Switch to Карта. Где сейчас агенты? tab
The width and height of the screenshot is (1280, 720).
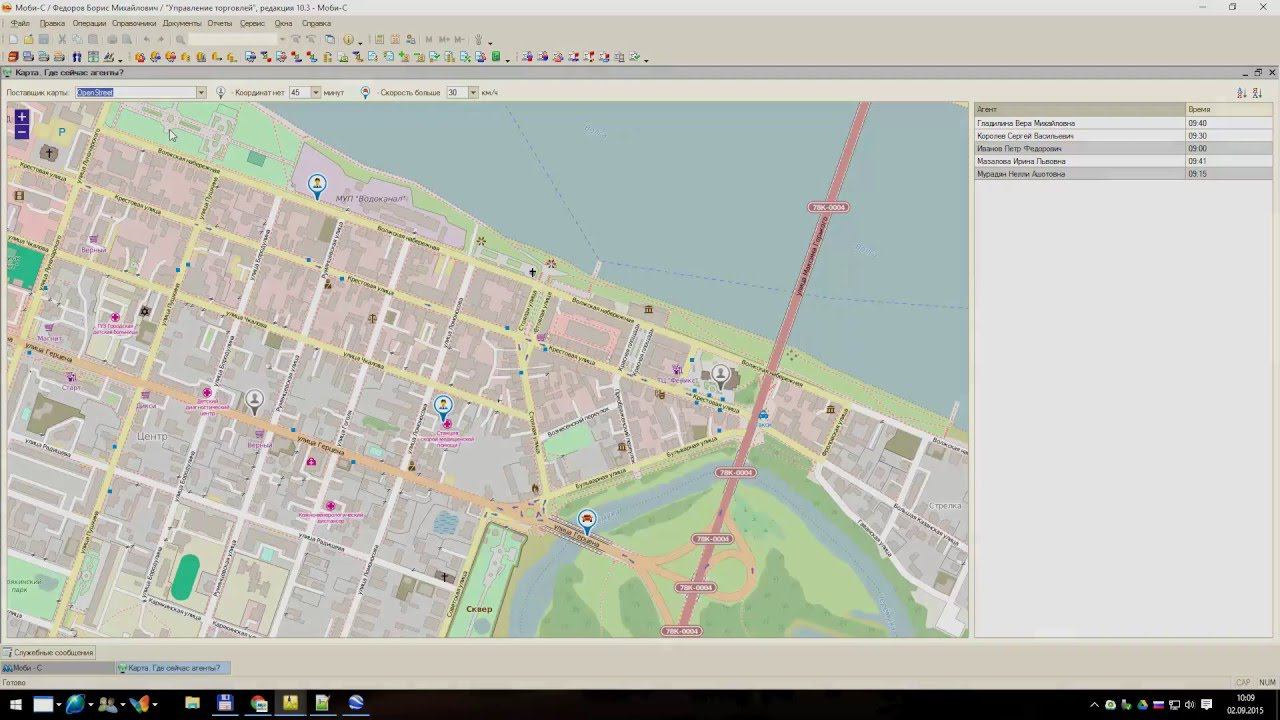tap(173, 668)
